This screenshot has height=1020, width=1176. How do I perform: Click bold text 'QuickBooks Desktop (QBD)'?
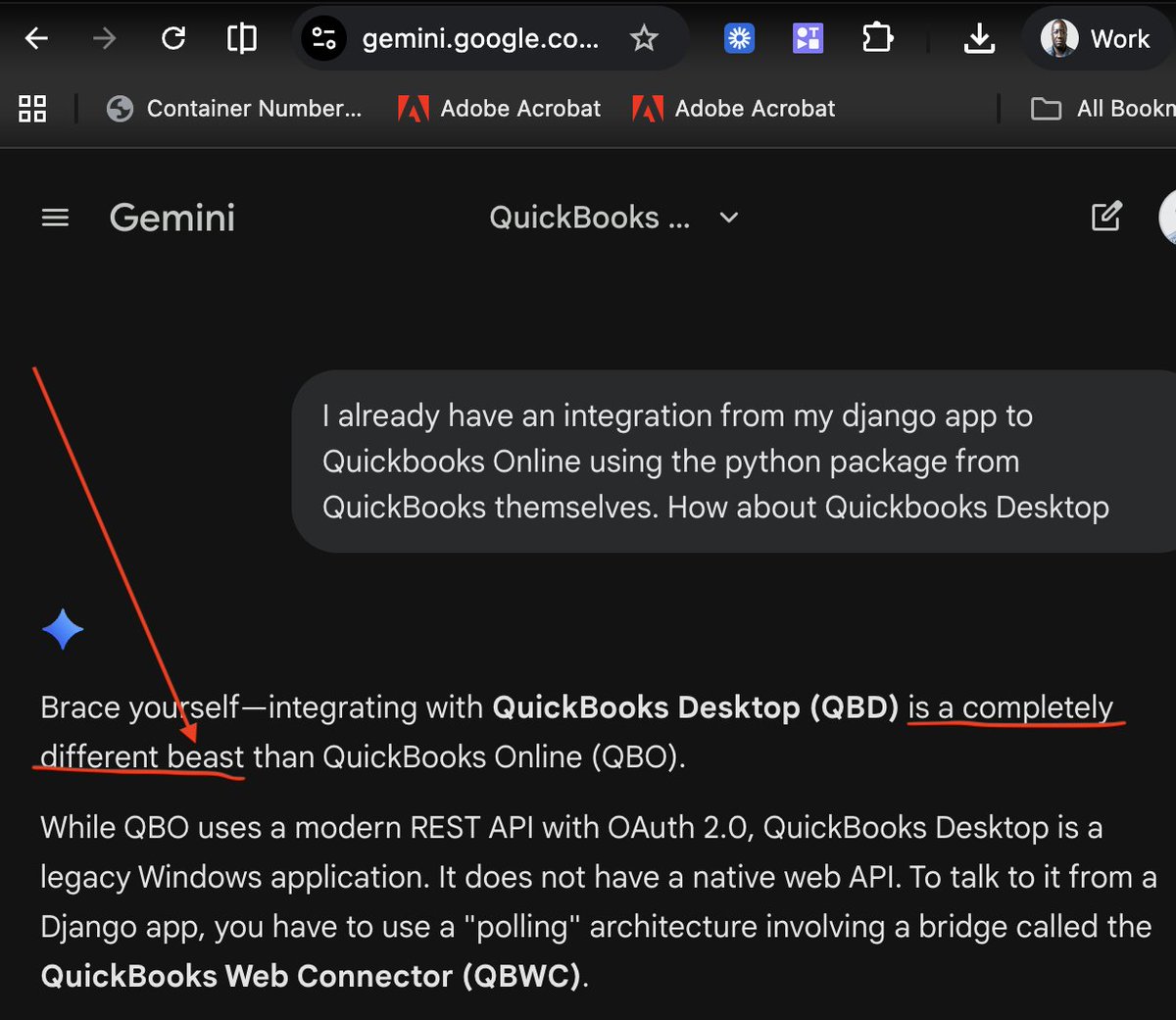(x=695, y=707)
